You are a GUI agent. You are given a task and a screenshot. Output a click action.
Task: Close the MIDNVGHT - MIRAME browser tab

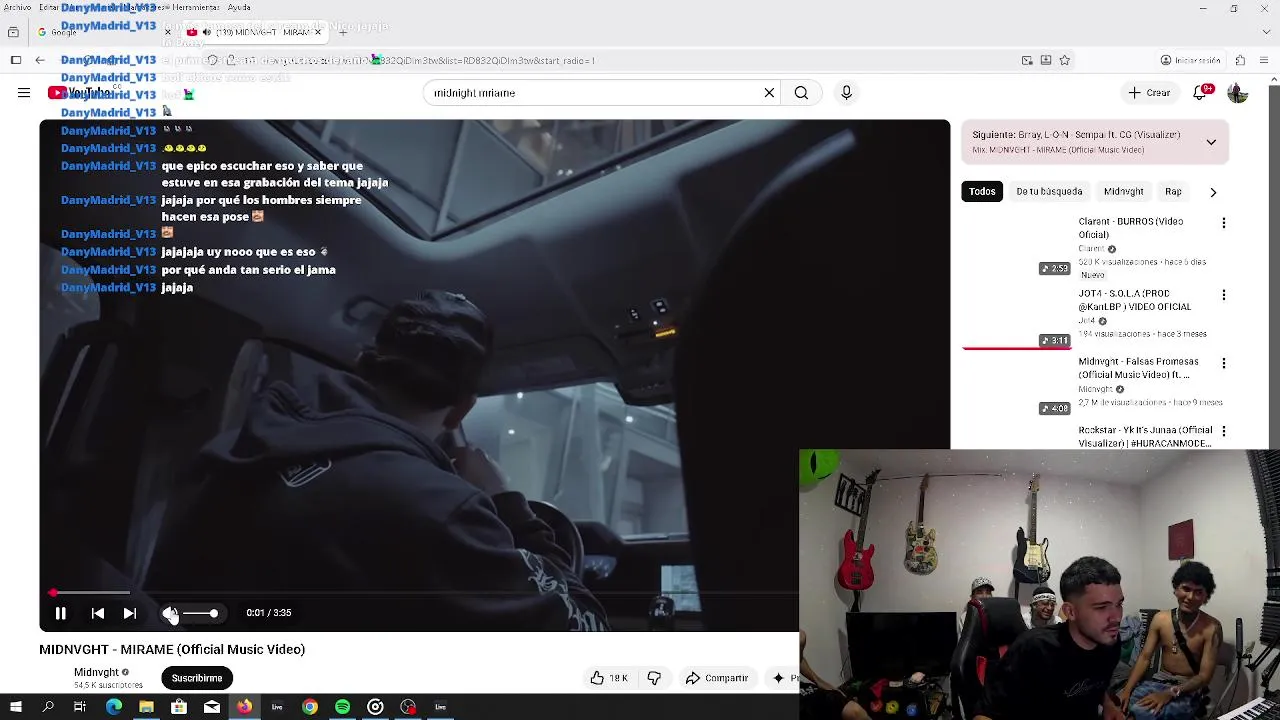coord(318,32)
